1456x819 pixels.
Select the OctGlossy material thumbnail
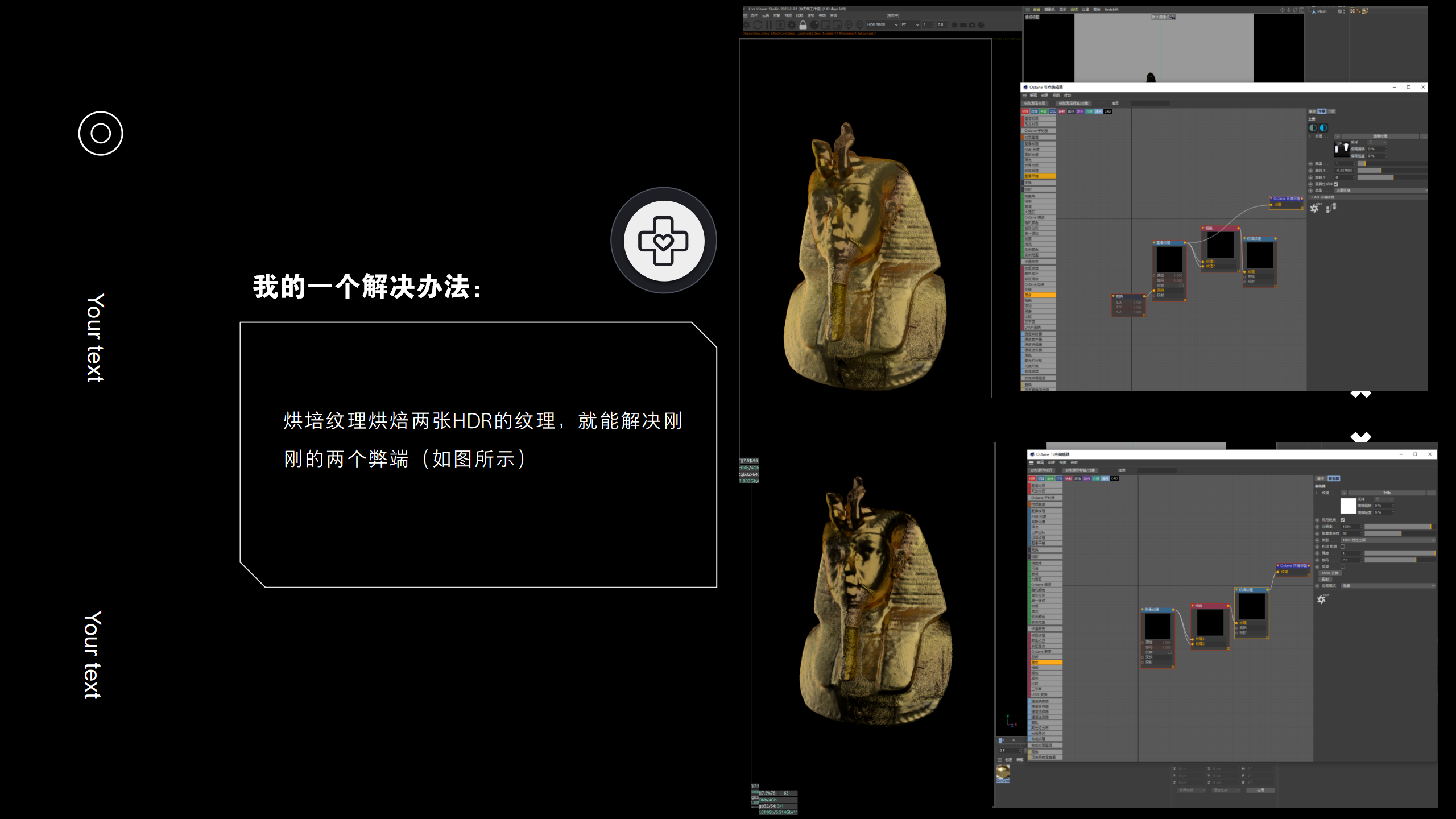pyautogui.click(x=1003, y=772)
